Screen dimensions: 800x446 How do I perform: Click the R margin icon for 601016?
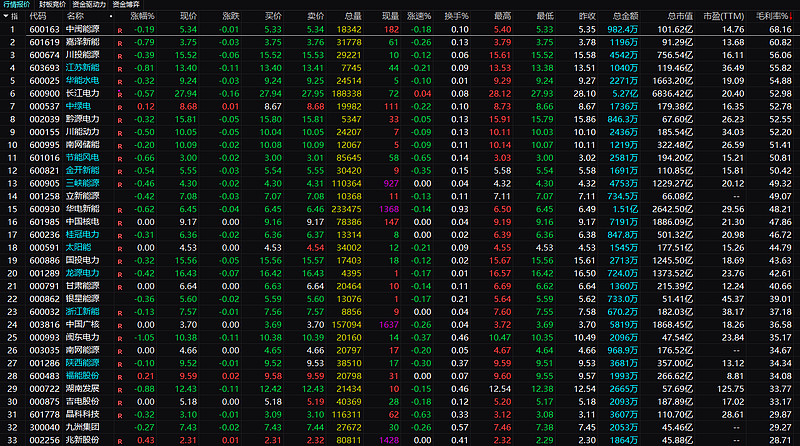[120, 159]
